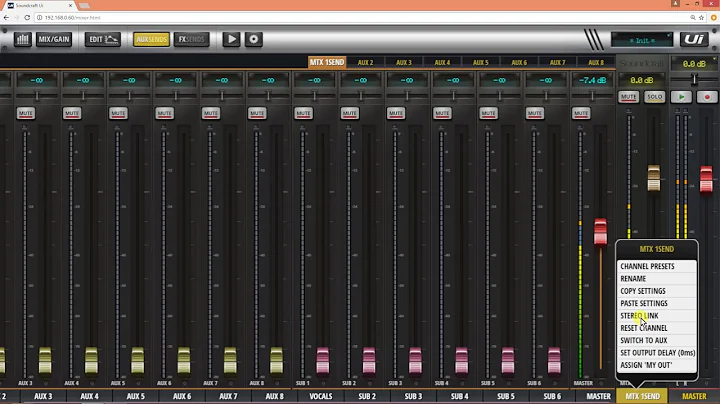Click the AUX 3 yellow fader
The image size is (720, 404).
coord(45,360)
